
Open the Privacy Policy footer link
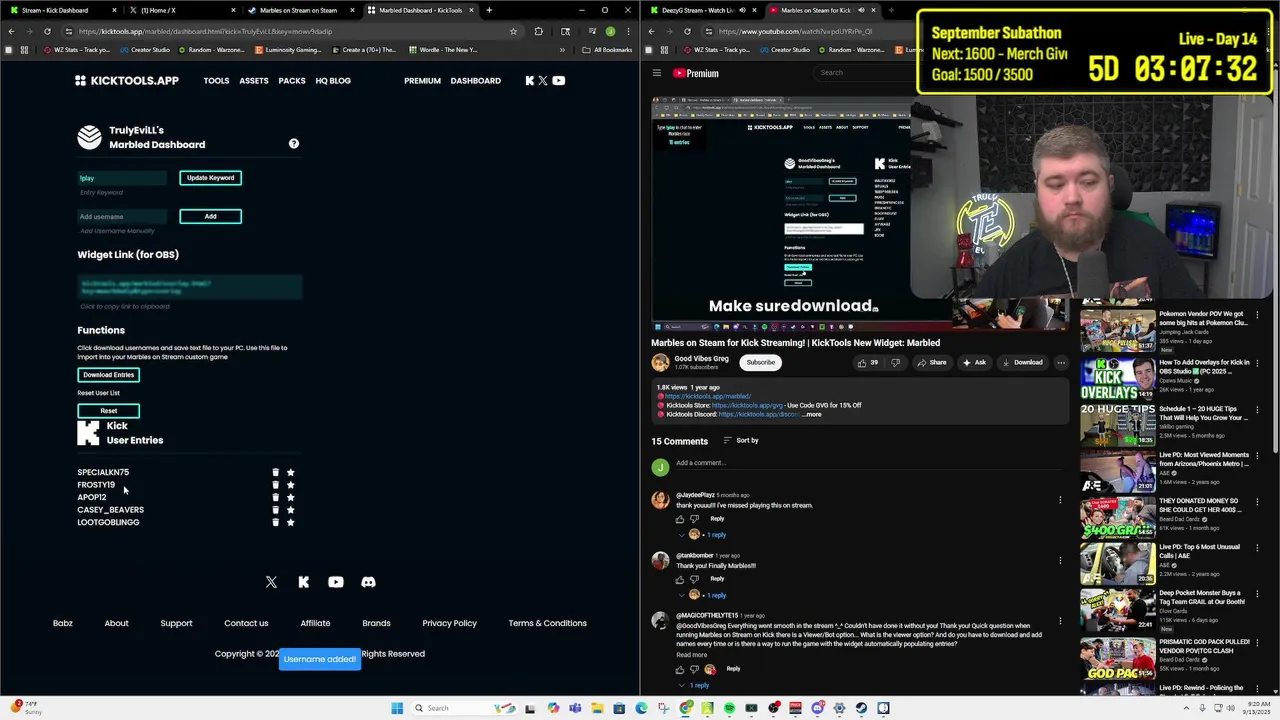coord(449,623)
